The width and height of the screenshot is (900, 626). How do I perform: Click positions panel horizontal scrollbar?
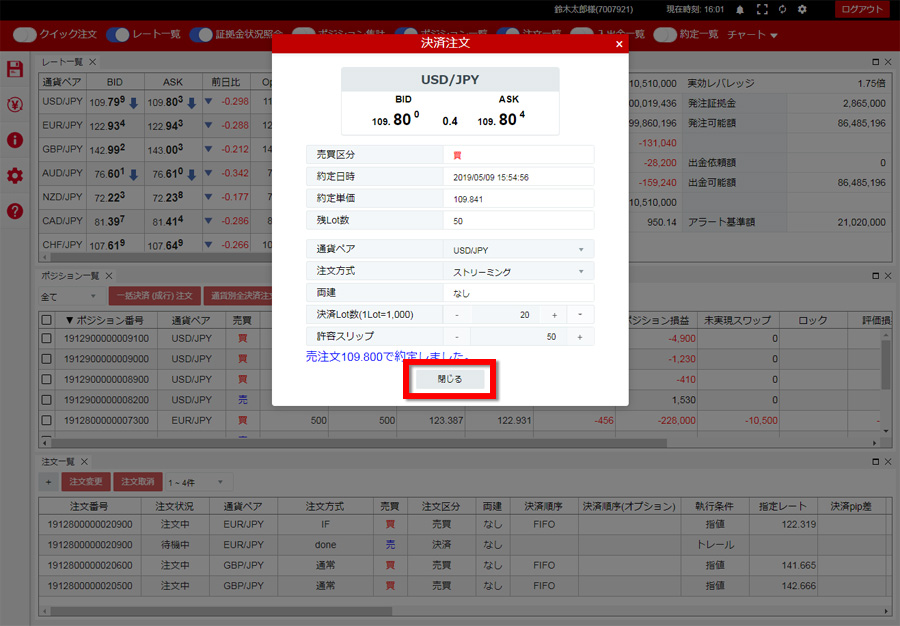359,443
